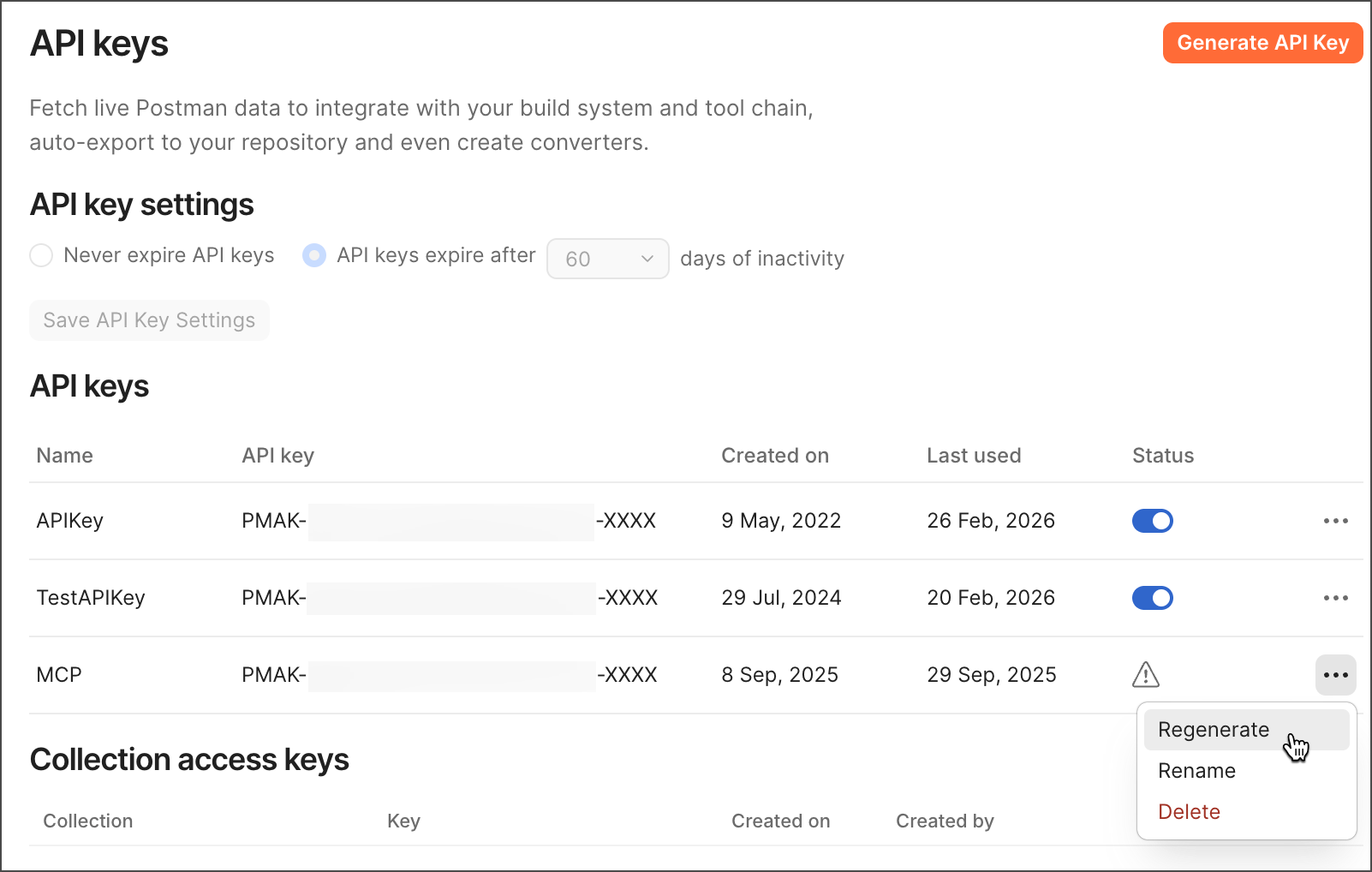Disable the TestAPIKey status toggle
The image size is (1372, 872).
(1152, 598)
